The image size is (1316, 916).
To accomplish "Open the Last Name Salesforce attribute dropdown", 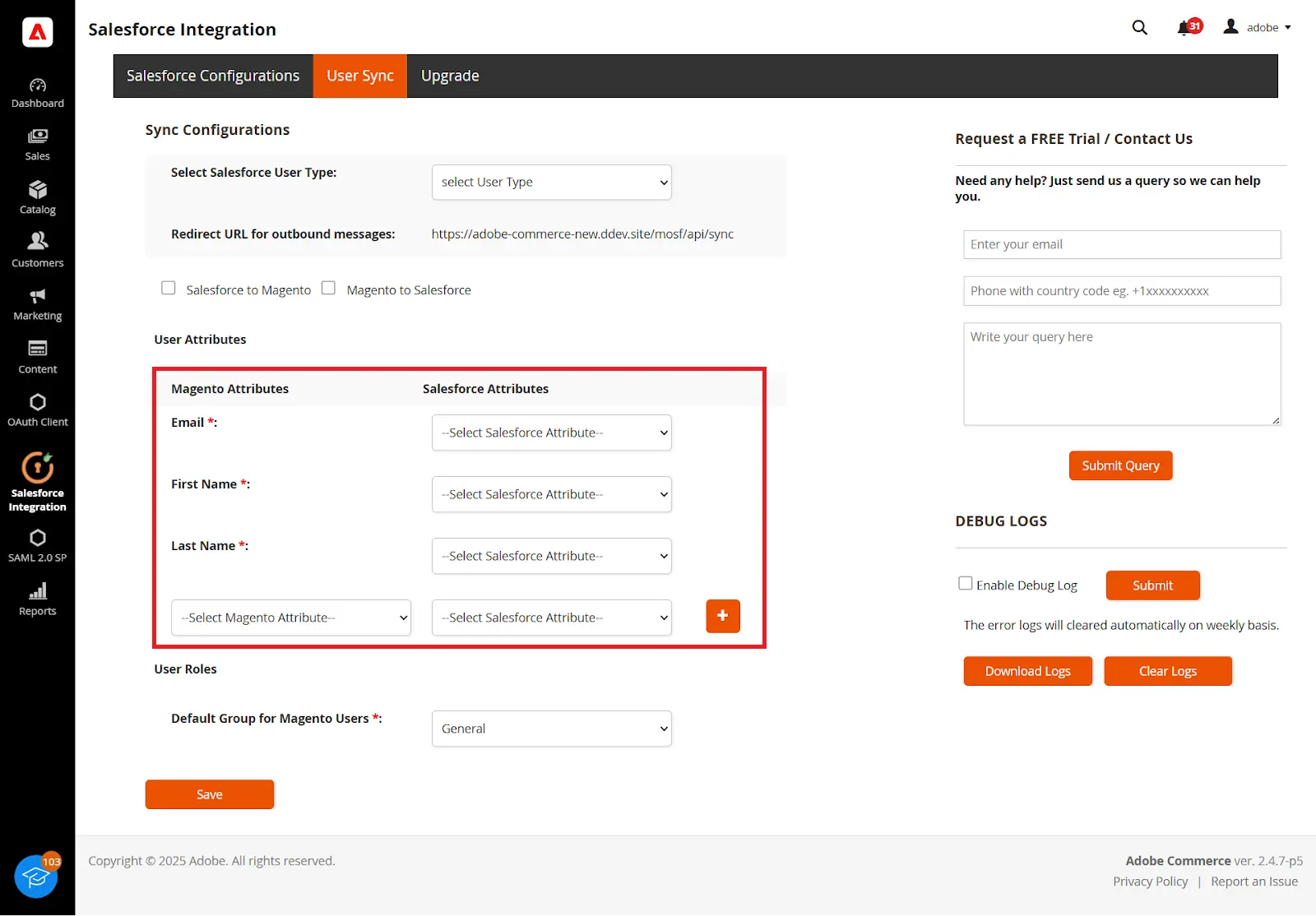I will (552, 556).
